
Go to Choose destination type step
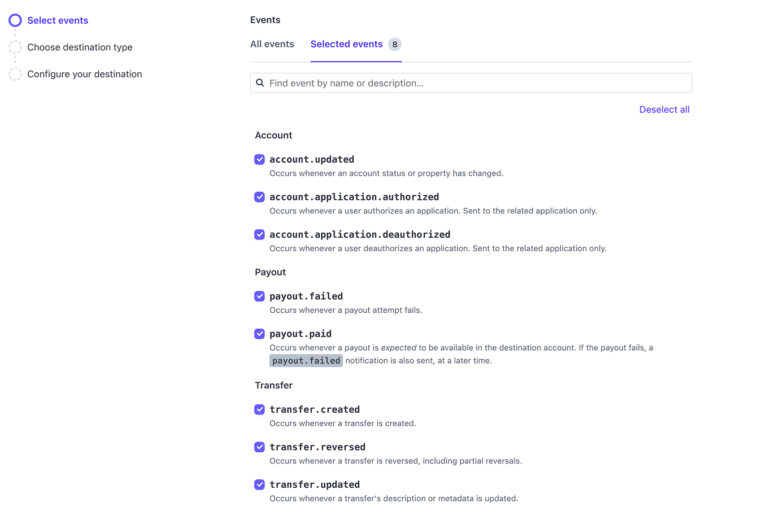pyautogui.click(x=80, y=47)
